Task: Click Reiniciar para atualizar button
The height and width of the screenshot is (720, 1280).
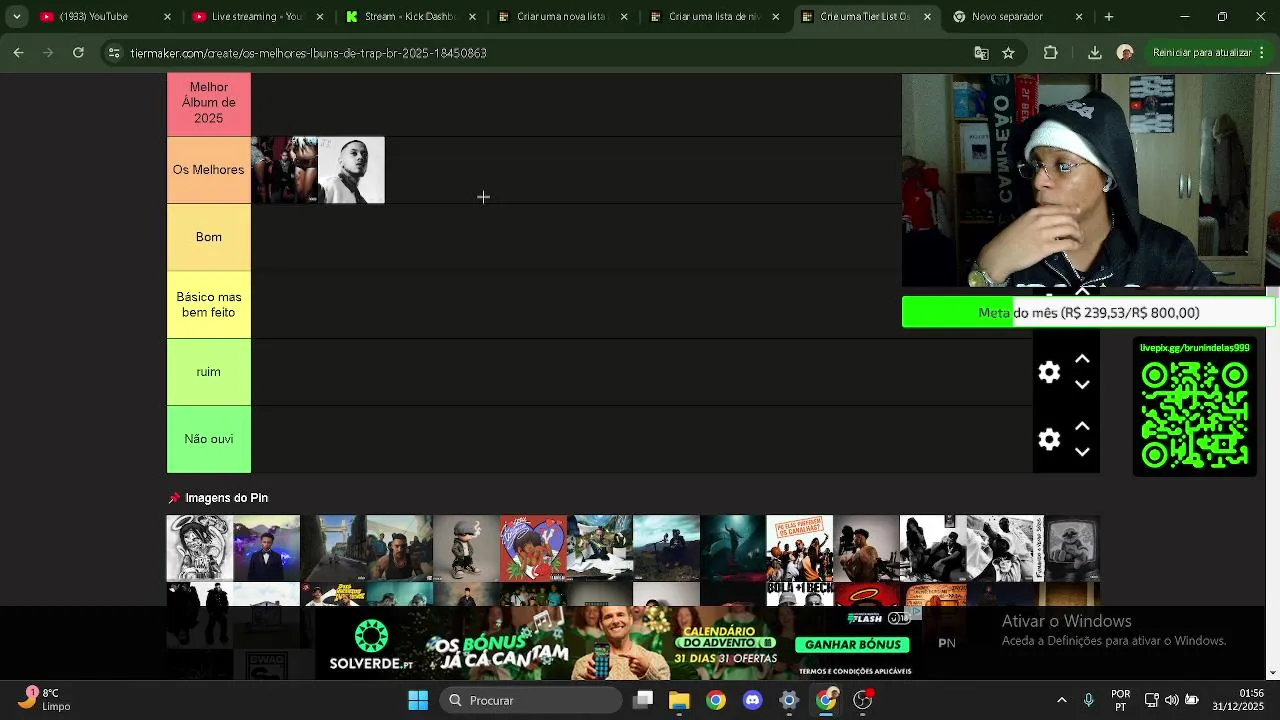Action: tap(1202, 53)
